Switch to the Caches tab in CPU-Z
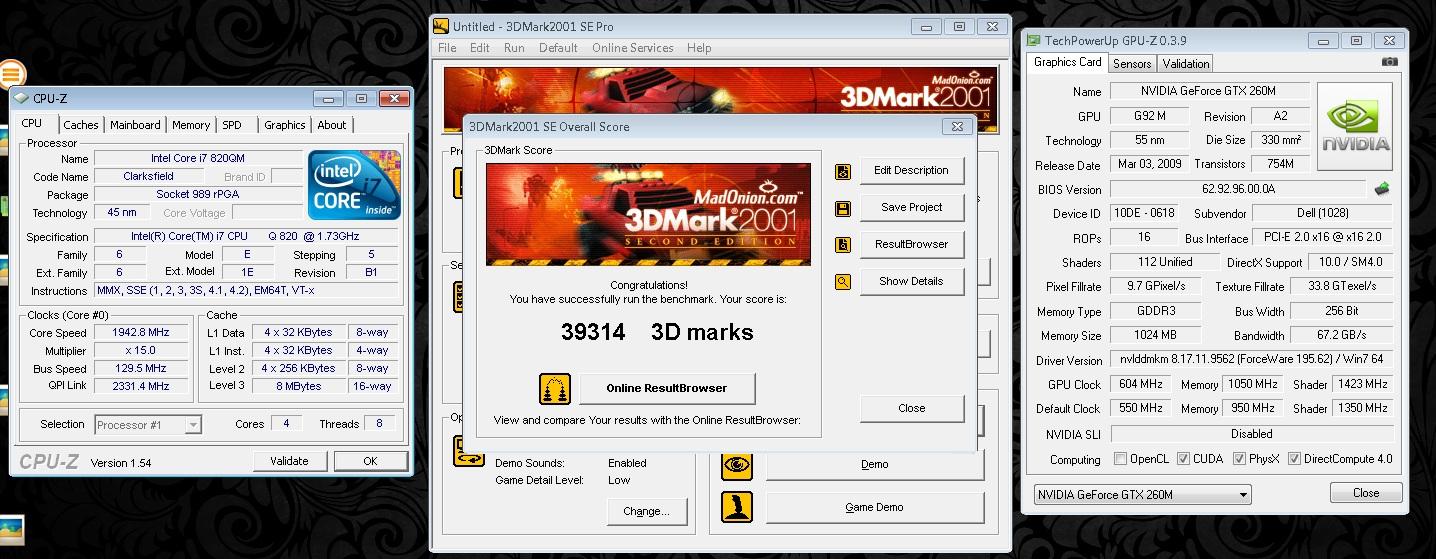The width and height of the screenshot is (1436, 559). tap(81, 125)
